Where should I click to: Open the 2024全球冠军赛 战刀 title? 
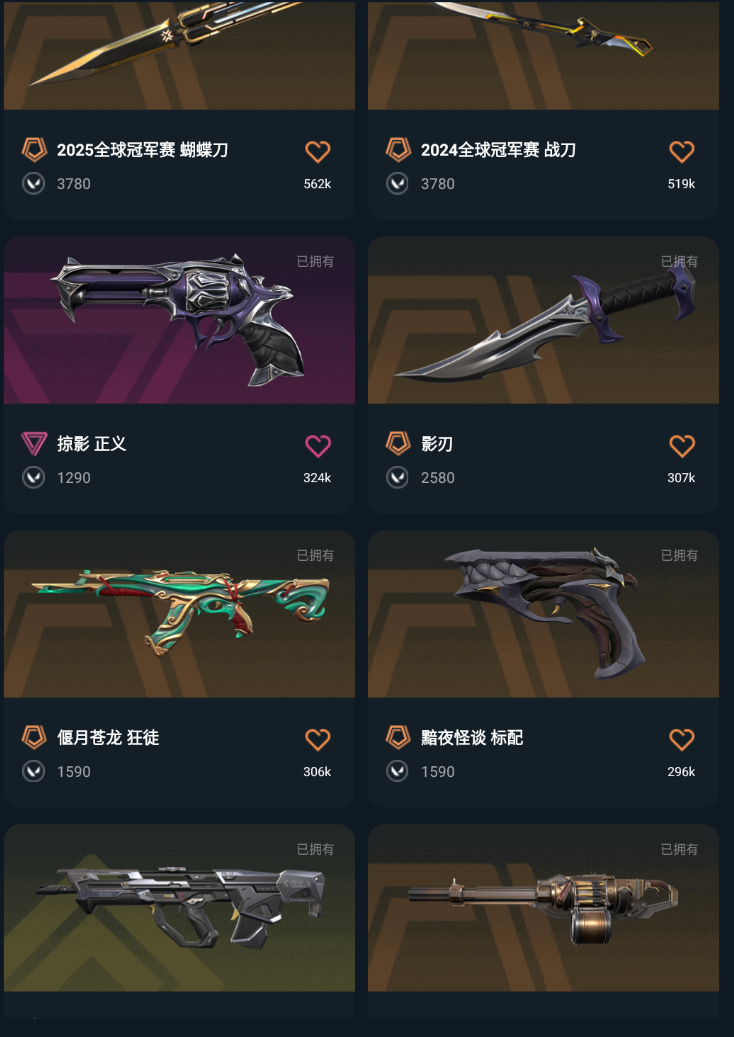pyautogui.click(x=498, y=150)
